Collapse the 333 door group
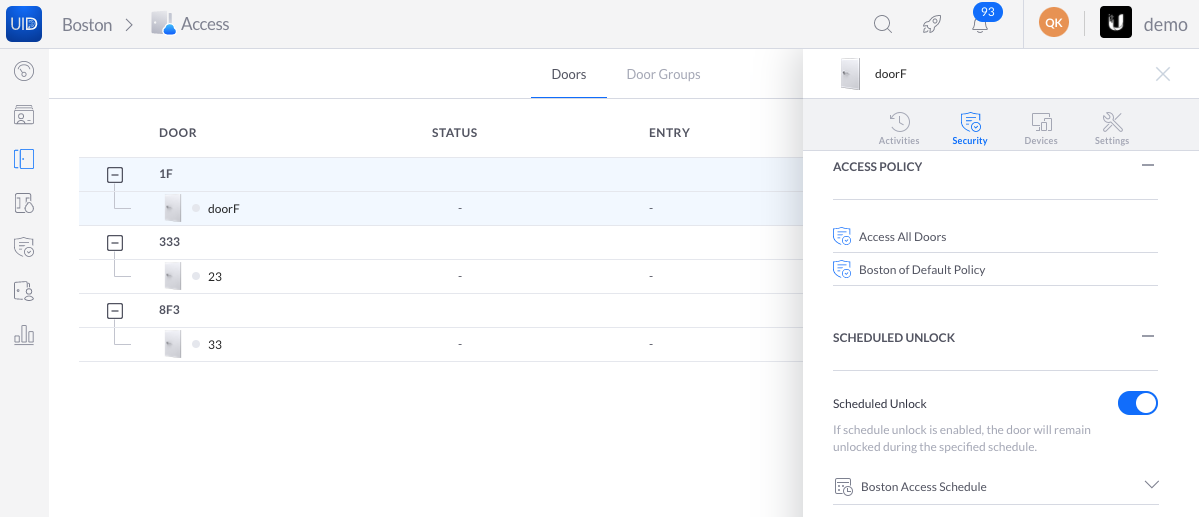1199x517 pixels. (114, 242)
